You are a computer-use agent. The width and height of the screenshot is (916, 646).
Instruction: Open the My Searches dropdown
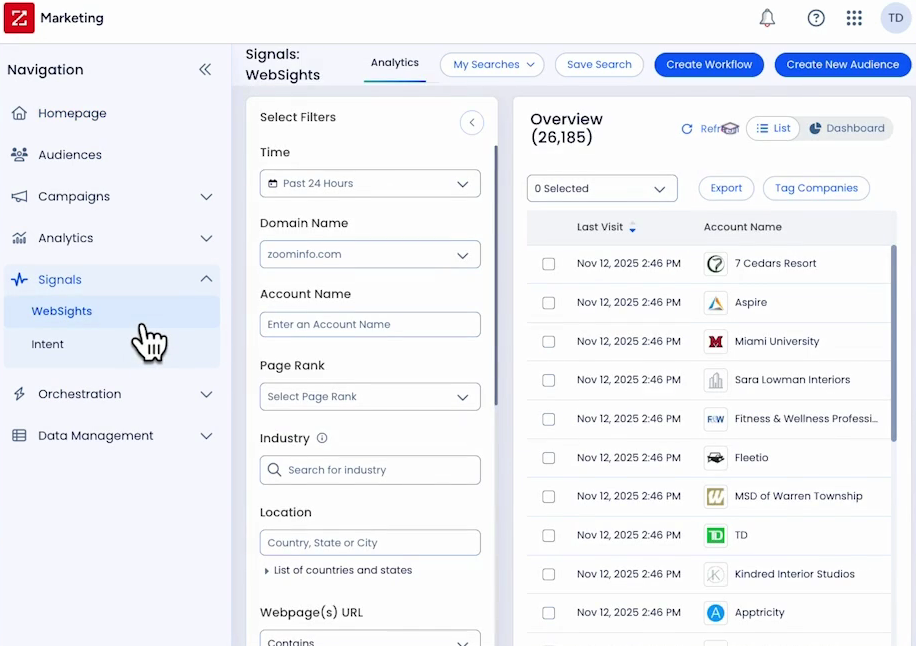tap(492, 64)
